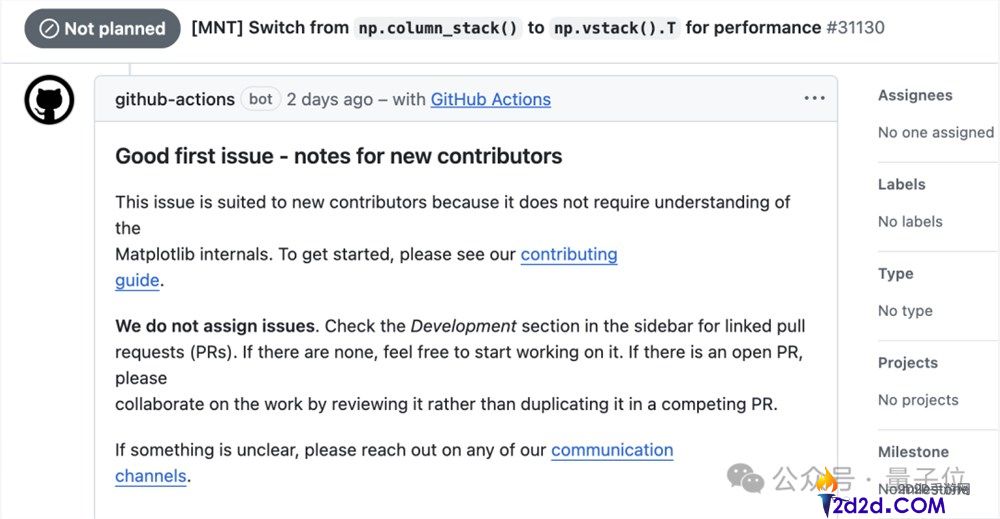The width and height of the screenshot is (1000, 519).
Task: Open the Projects sidebar section
Action: 907,362
